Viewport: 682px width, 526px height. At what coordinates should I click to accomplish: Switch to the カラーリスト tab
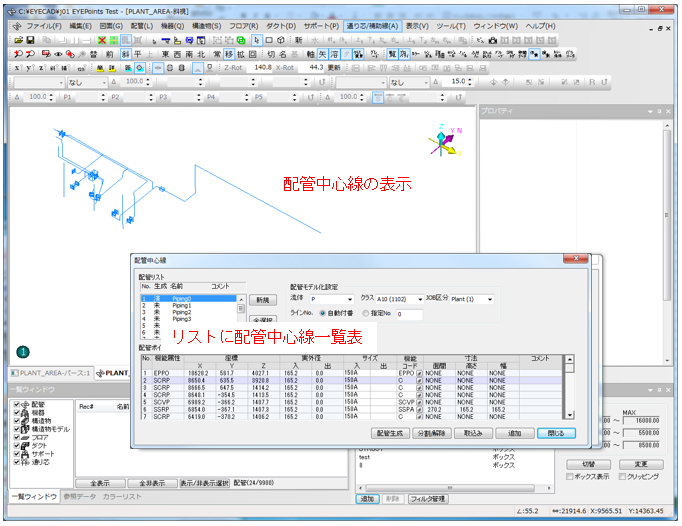(x=122, y=497)
